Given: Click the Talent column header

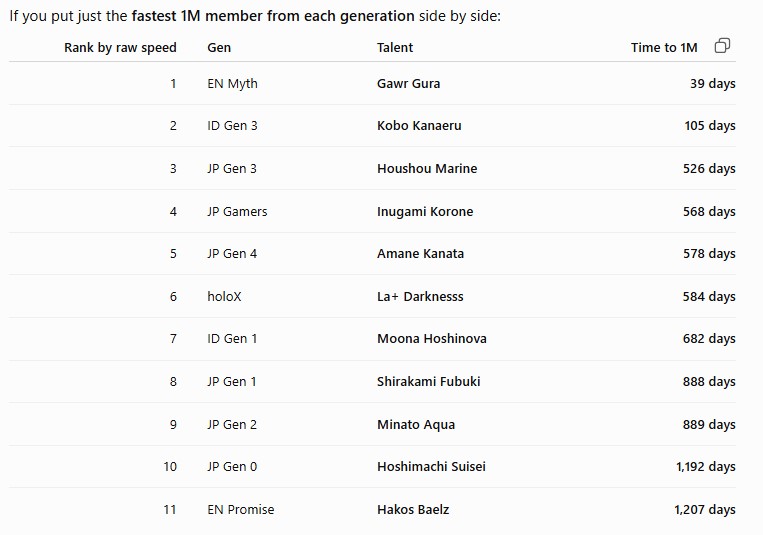Looking at the screenshot, I should [395, 48].
